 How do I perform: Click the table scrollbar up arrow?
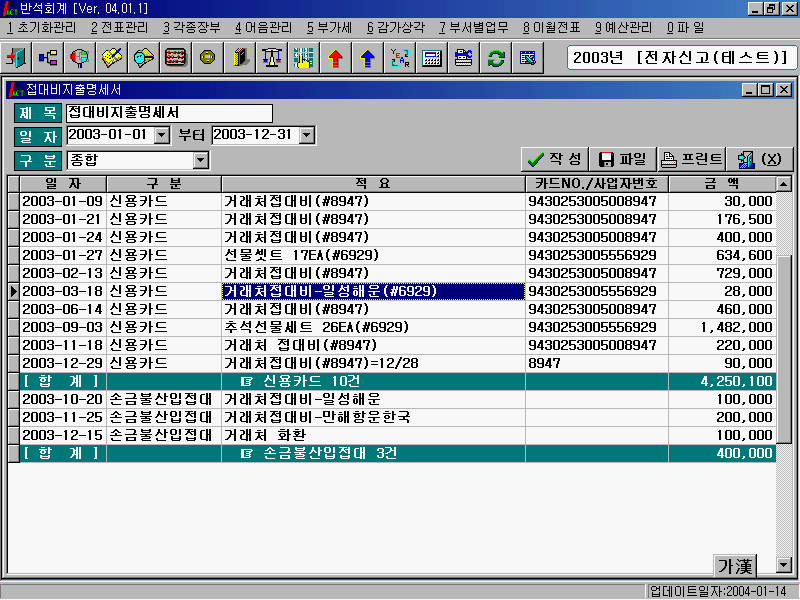783,184
